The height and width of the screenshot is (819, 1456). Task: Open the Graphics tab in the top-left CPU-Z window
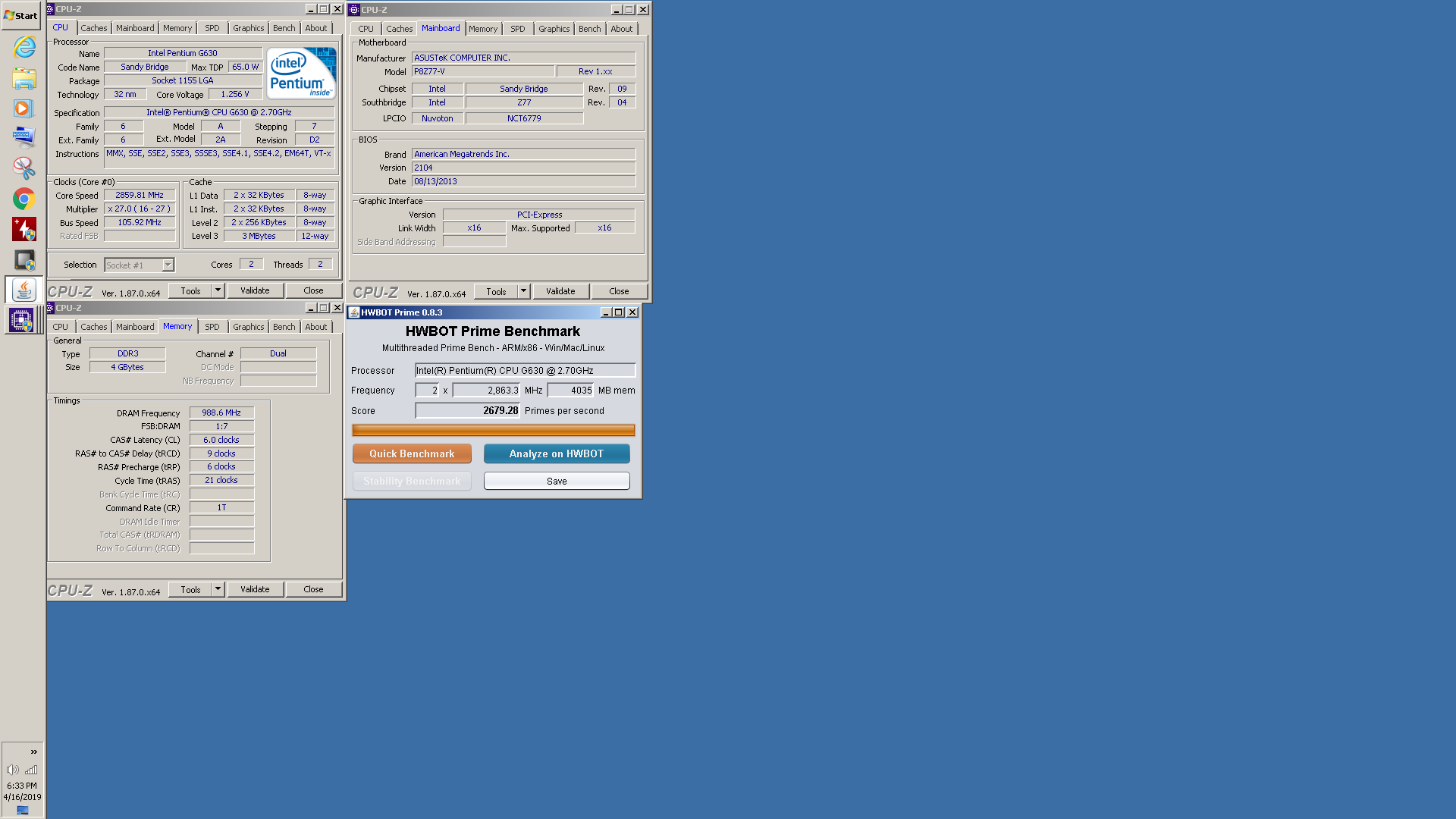[249, 28]
